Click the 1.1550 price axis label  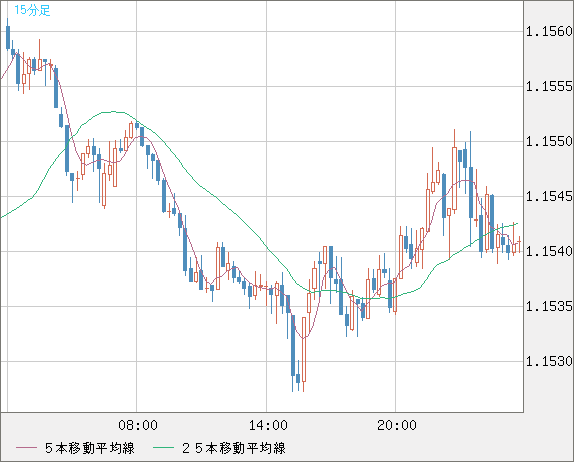tap(549, 141)
